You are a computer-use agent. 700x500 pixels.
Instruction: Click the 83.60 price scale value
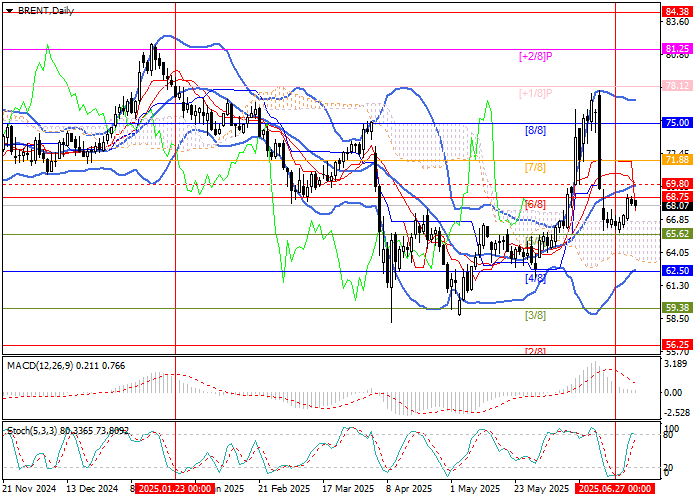point(677,22)
